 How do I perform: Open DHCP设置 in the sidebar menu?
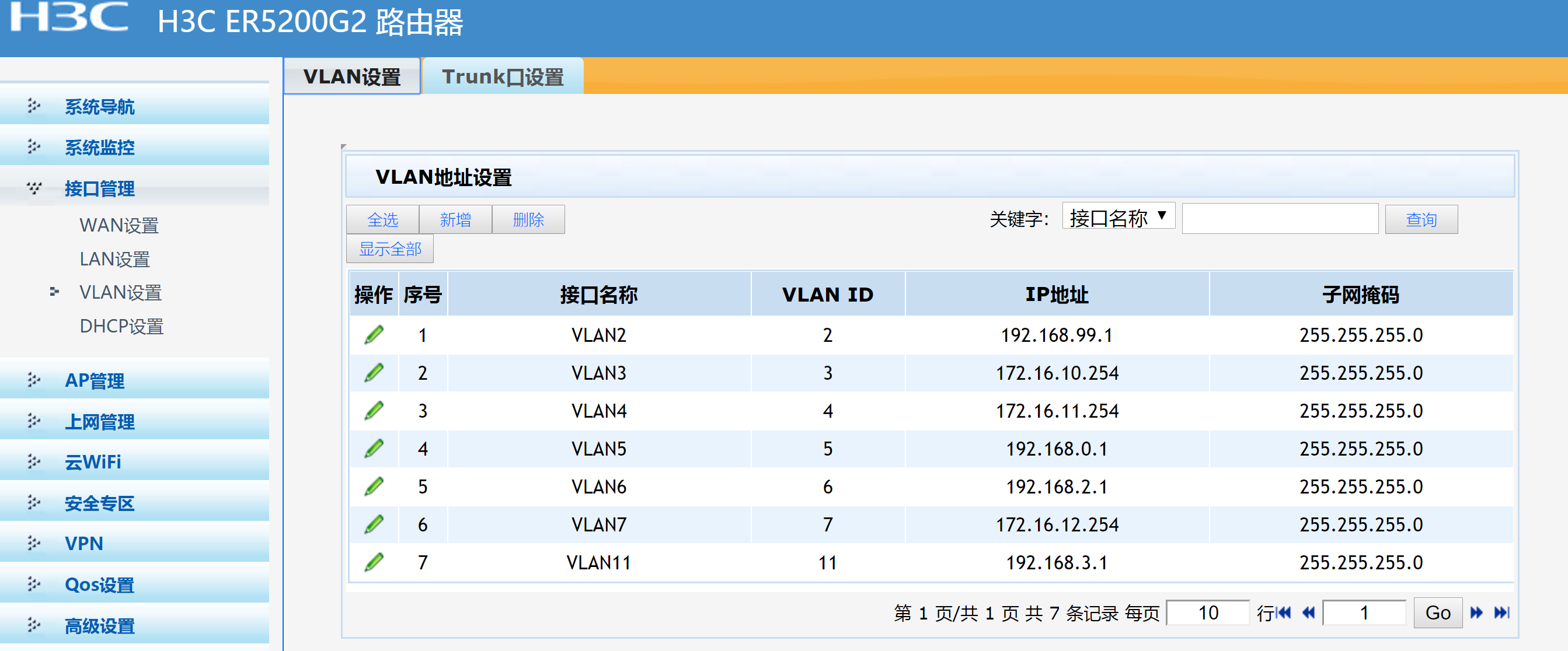(121, 326)
